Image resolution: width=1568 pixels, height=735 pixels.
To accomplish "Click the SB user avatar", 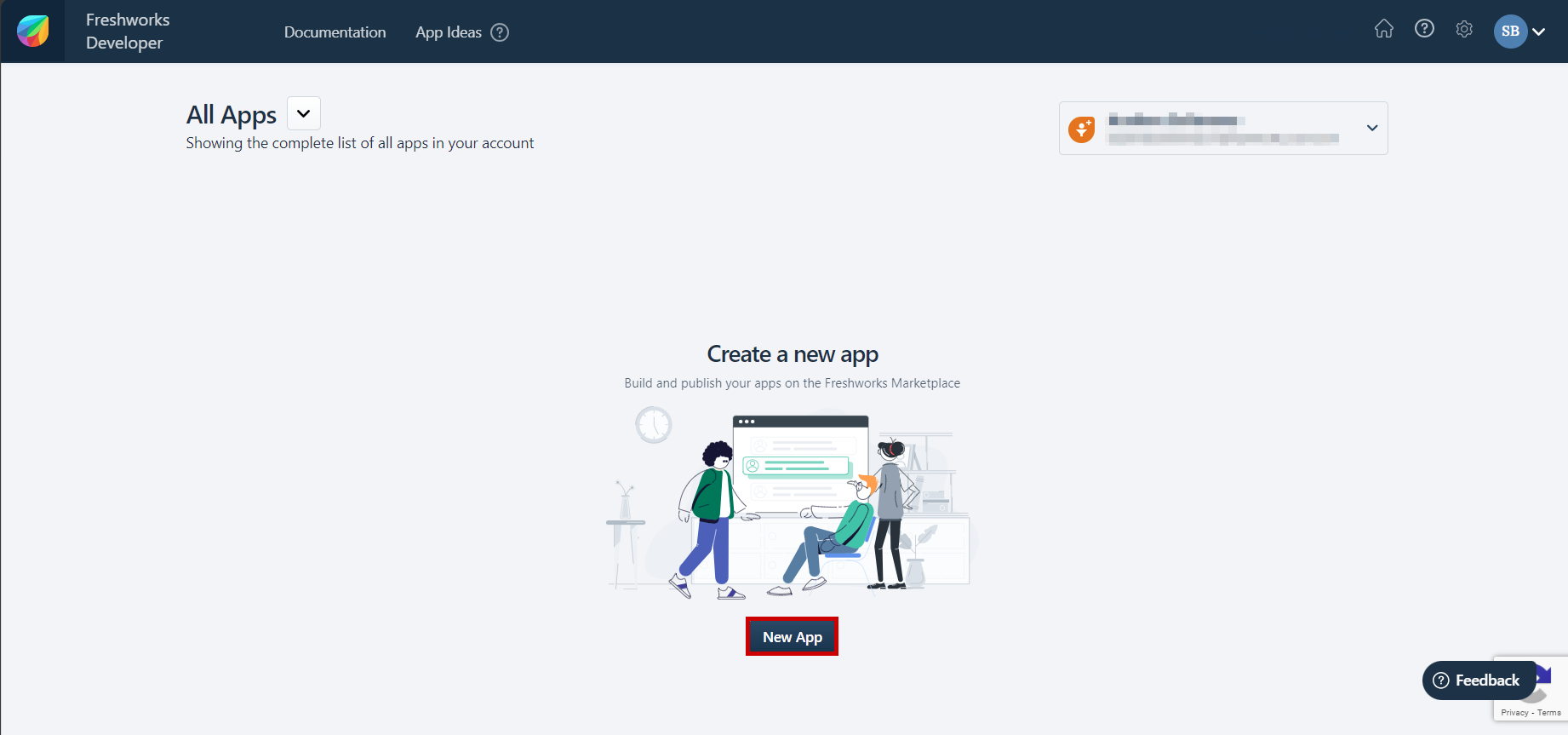I will (x=1510, y=32).
